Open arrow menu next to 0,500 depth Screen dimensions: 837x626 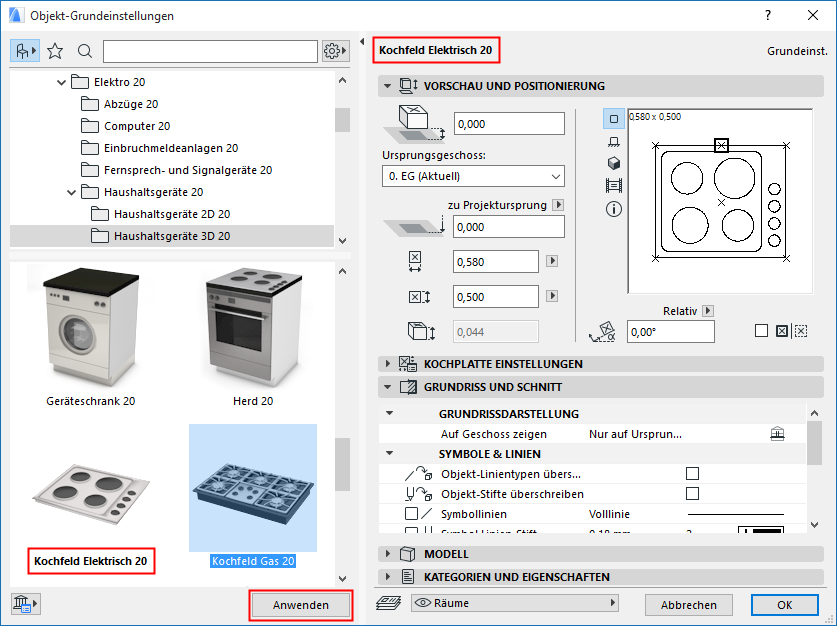tap(552, 296)
